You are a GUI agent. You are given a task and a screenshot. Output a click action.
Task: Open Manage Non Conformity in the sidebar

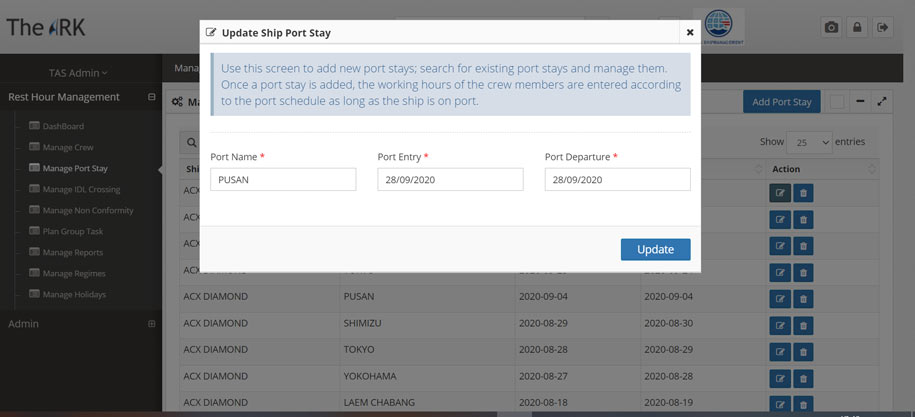coord(81,210)
